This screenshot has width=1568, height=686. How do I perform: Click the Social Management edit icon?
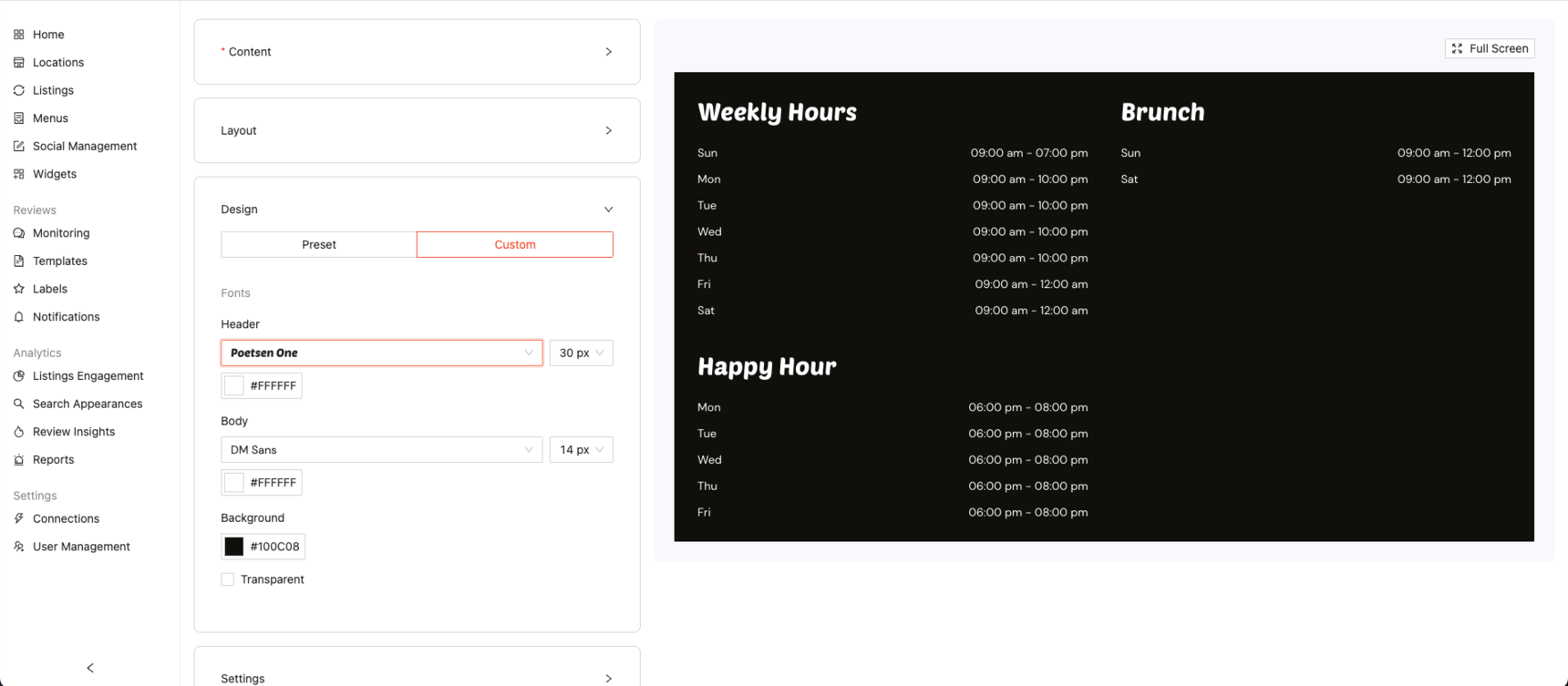click(19, 146)
